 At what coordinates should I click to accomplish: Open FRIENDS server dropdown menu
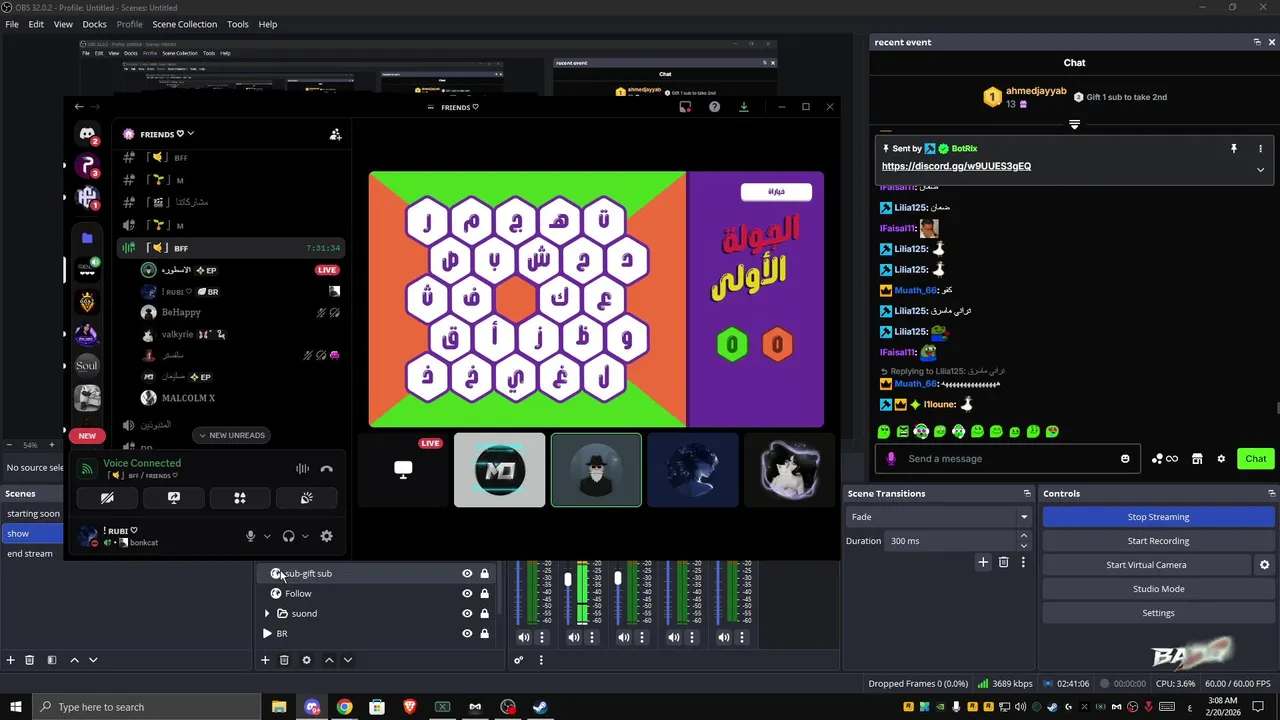159,134
